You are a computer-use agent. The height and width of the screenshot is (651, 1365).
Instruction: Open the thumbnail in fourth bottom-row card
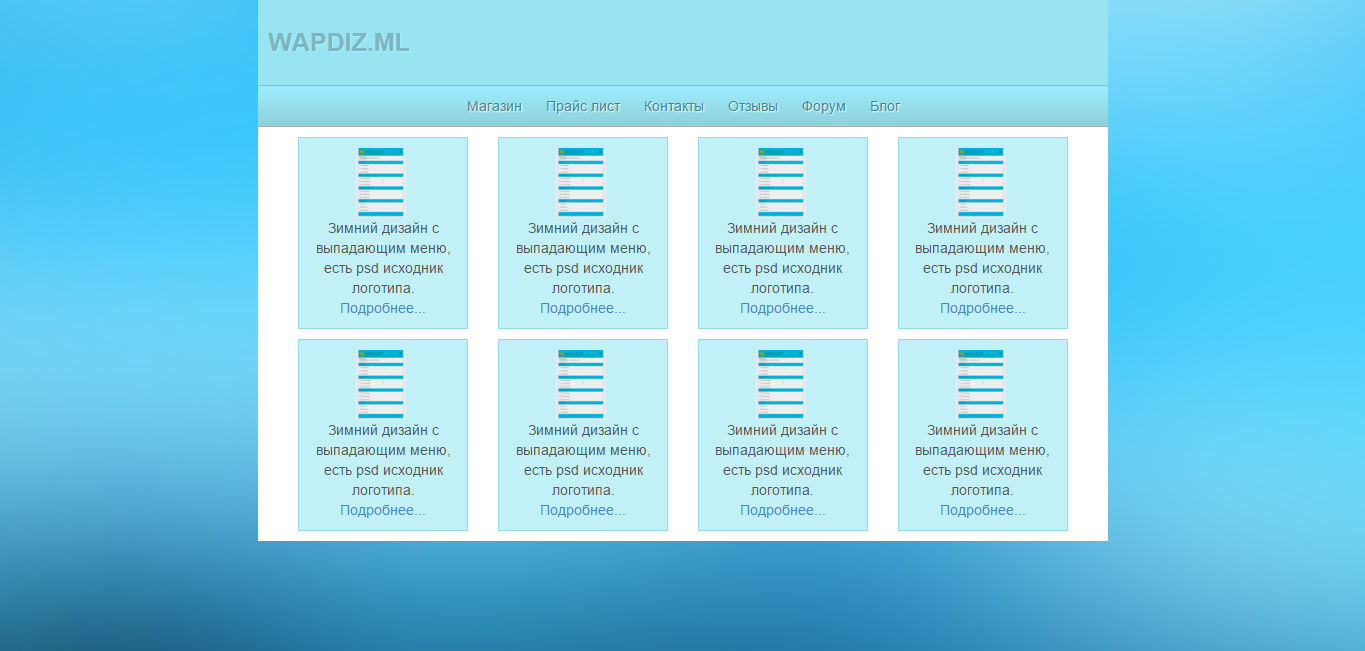click(x=981, y=384)
